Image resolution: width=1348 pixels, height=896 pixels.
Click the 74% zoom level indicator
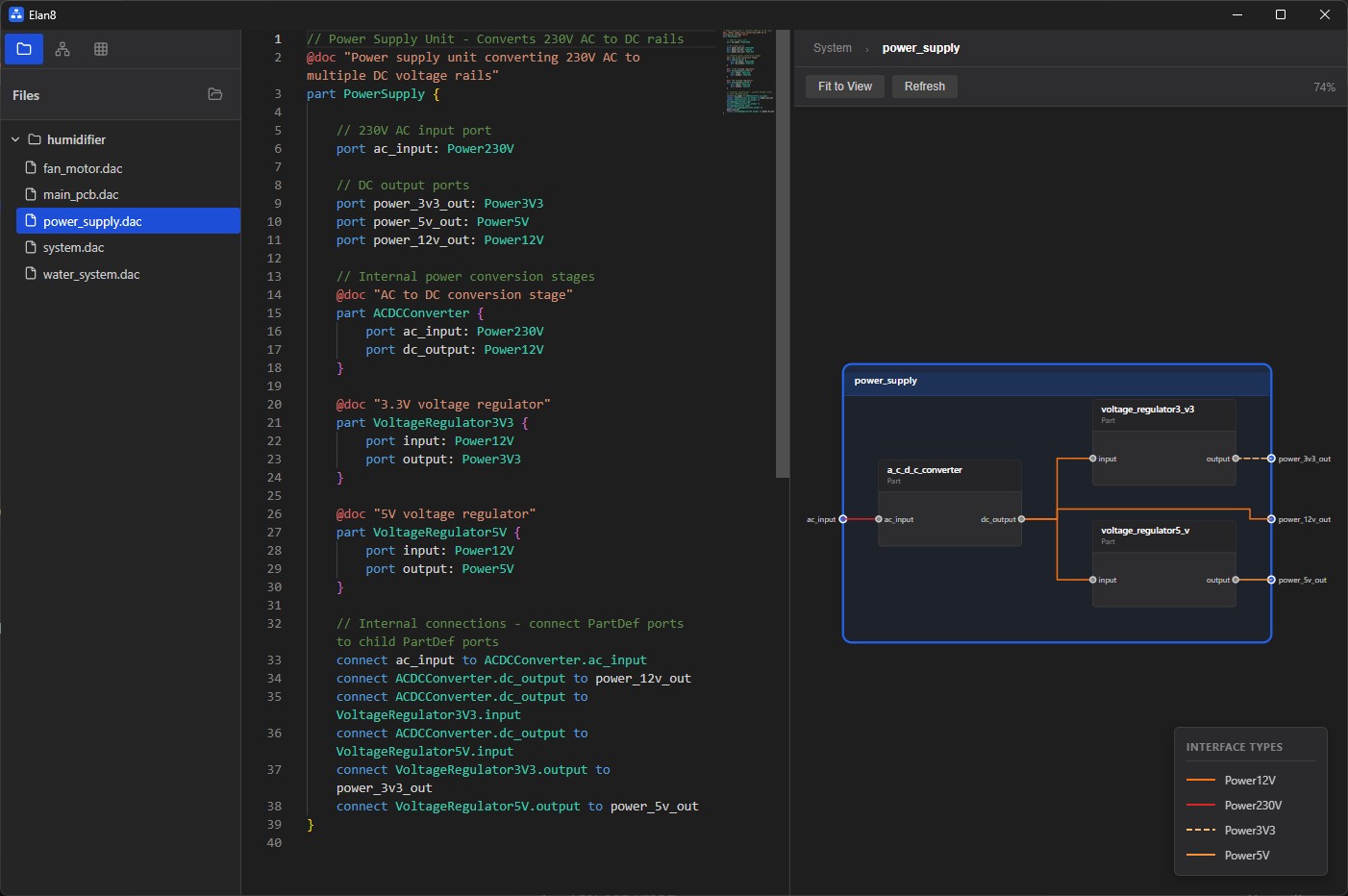(1324, 87)
